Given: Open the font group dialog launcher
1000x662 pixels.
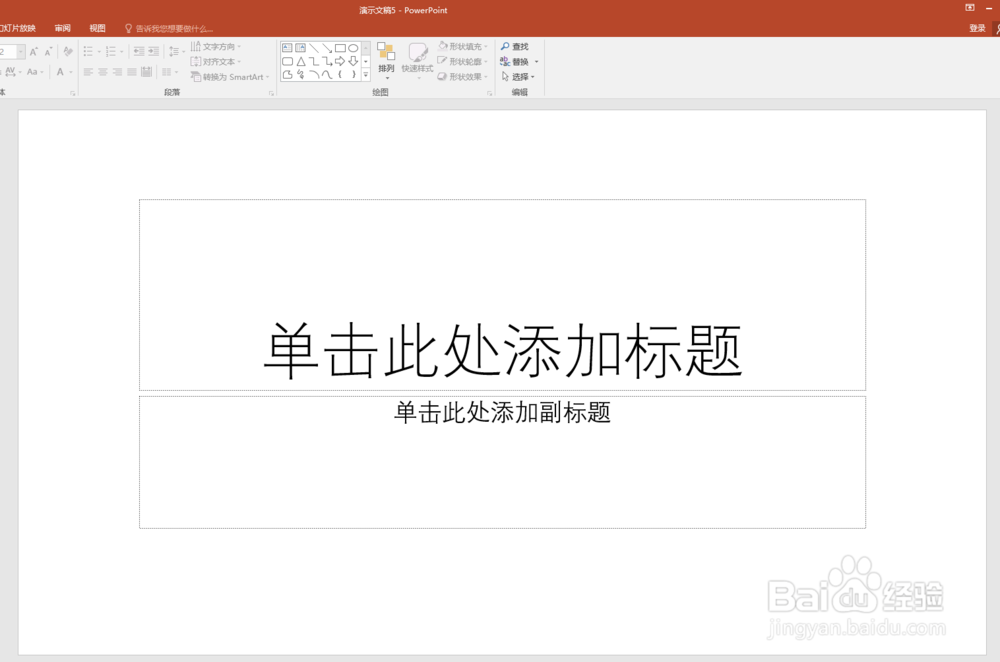Looking at the screenshot, I should (73, 93).
